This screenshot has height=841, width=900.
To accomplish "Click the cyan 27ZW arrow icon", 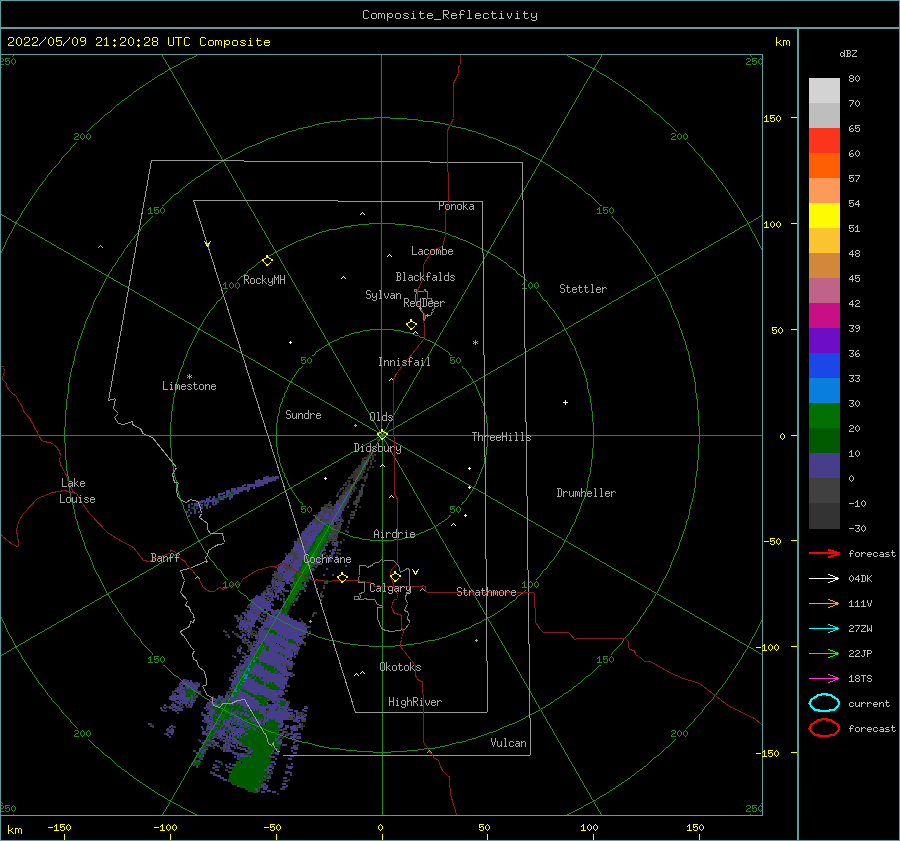I will (x=824, y=629).
